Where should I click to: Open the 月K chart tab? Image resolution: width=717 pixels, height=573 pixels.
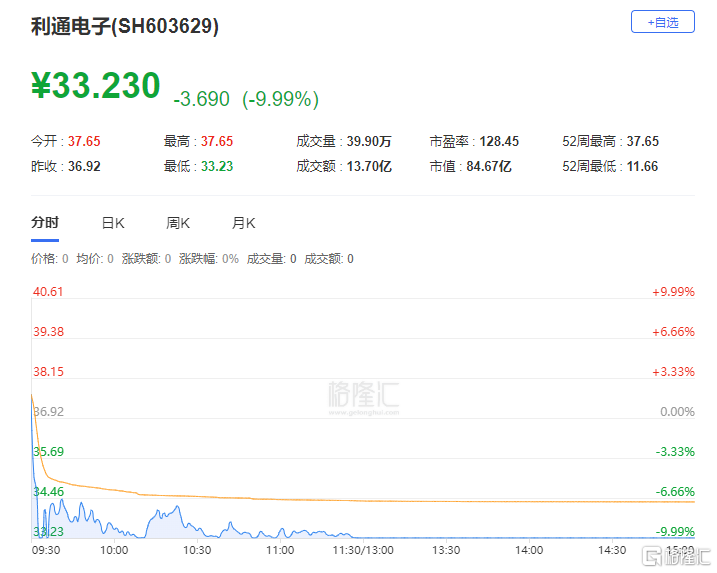pyautogui.click(x=243, y=223)
